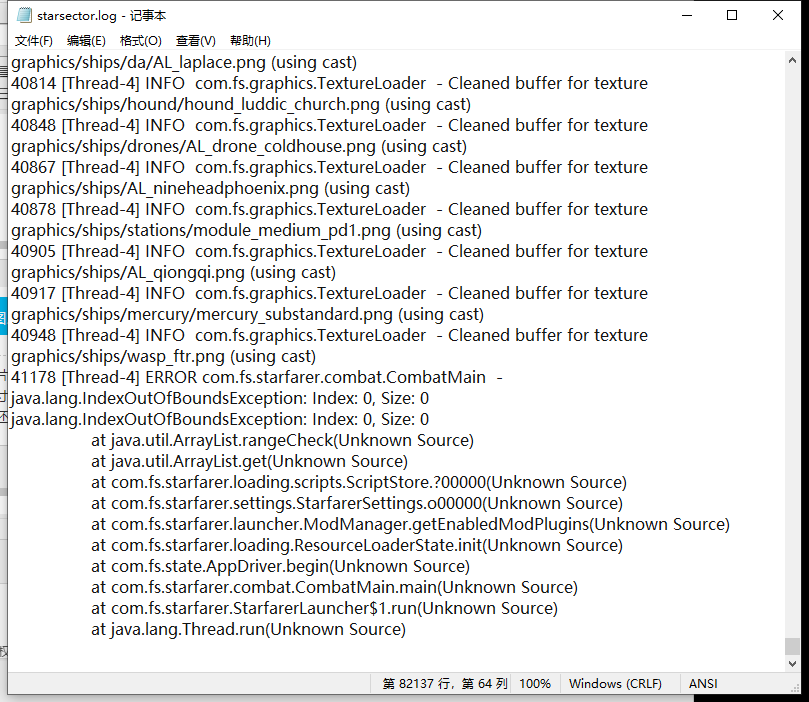
Task: Click the 100% zoom indicator
Action: click(x=535, y=683)
